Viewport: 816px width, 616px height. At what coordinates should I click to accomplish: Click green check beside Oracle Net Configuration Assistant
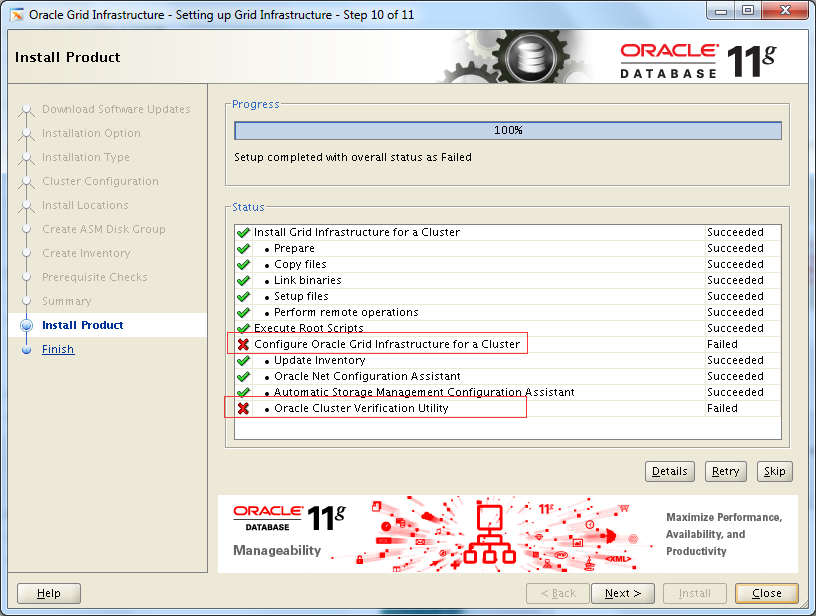tap(243, 376)
